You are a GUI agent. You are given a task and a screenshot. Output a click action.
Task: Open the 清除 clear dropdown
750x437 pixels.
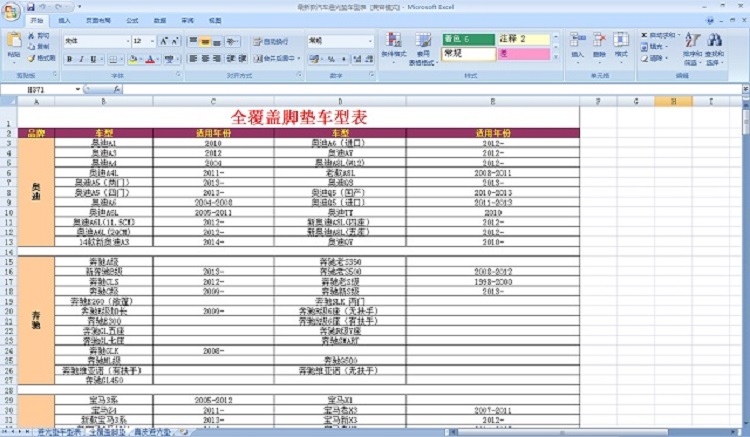click(654, 58)
